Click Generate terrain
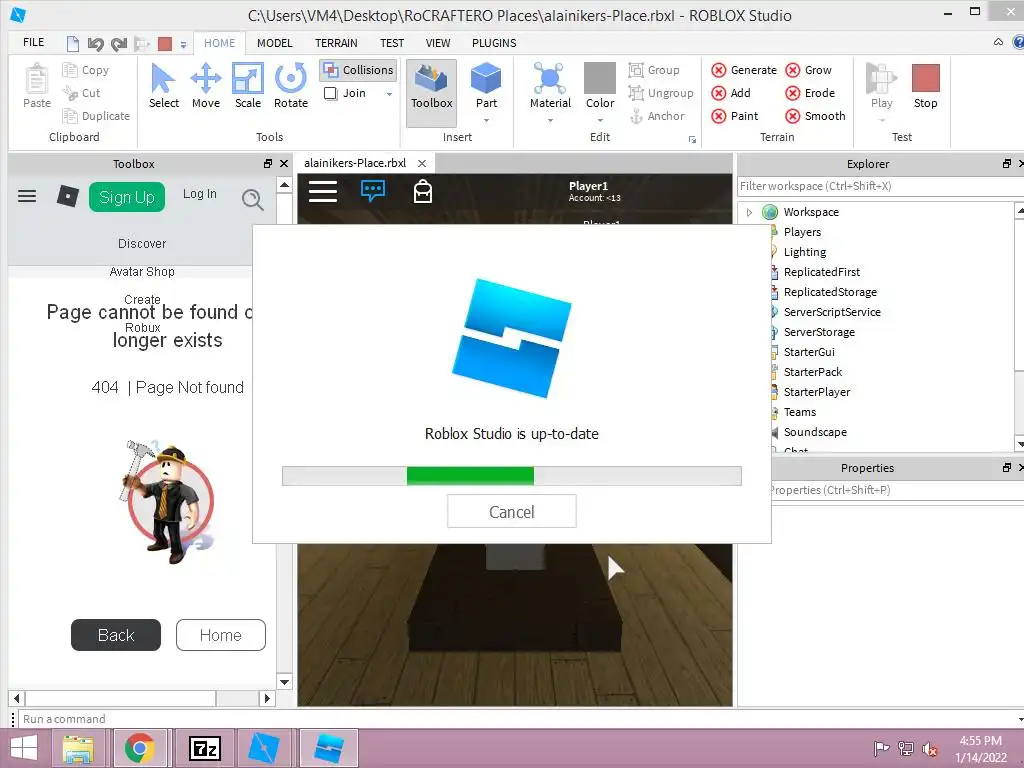This screenshot has width=1024, height=768. (744, 70)
